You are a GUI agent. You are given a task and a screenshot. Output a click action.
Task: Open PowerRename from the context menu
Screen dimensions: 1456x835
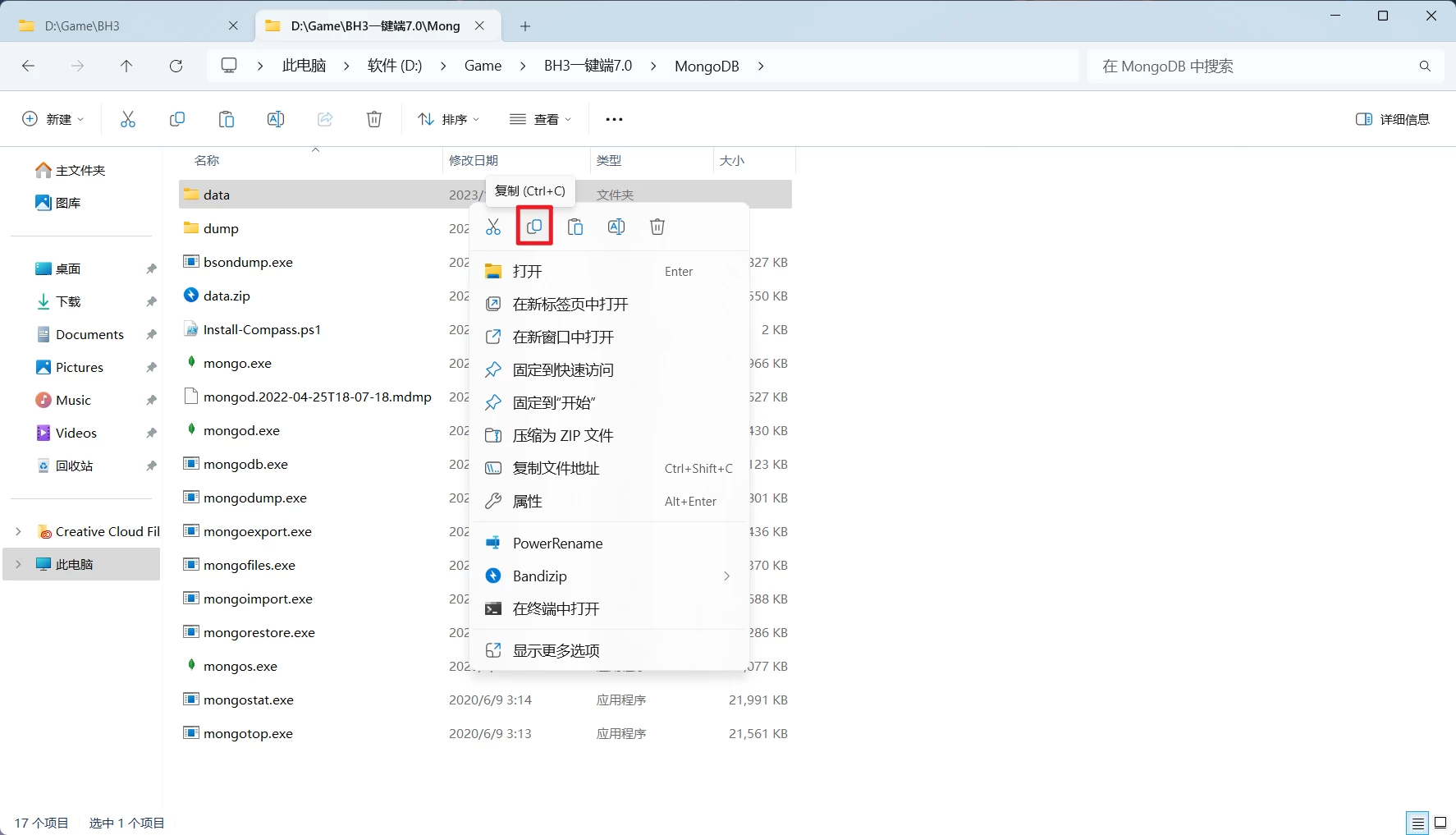(559, 543)
